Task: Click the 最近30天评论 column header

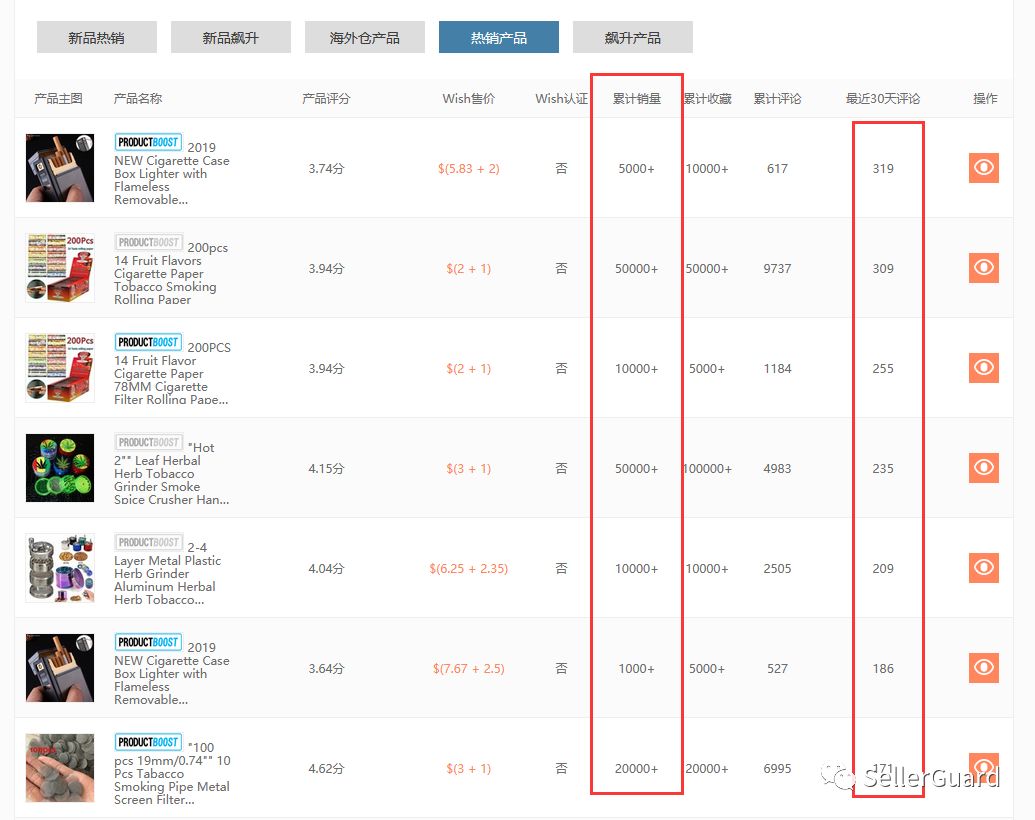Action: tap(883, 98)
